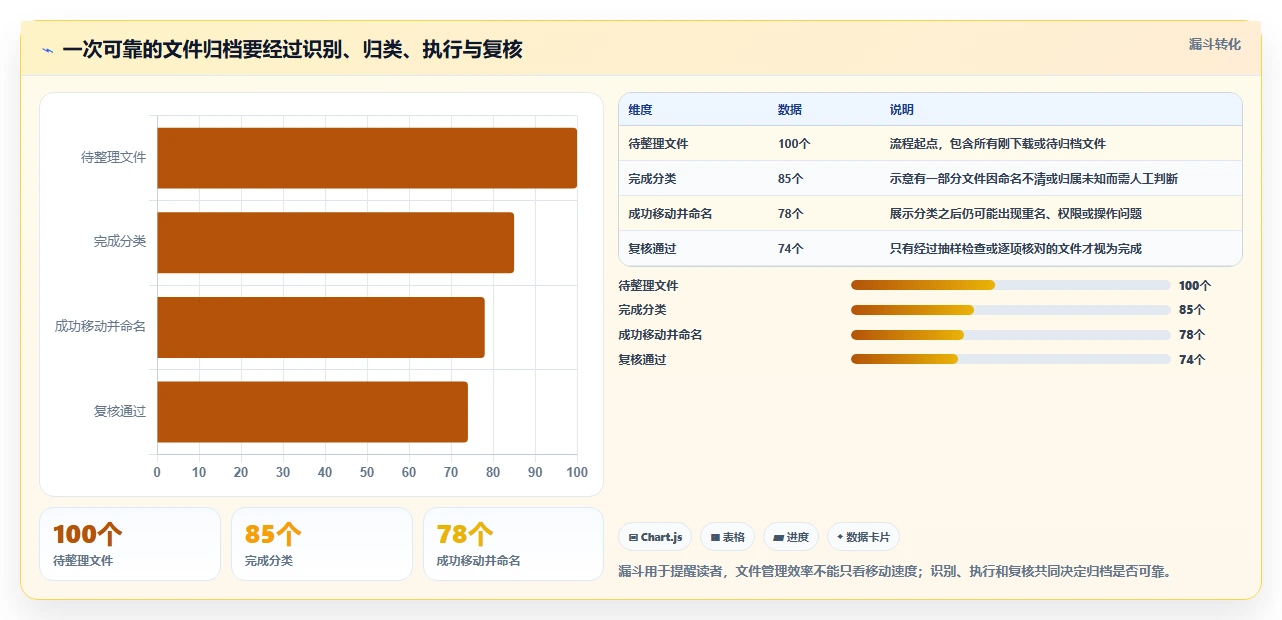Viewport: 1282px width, 620px height.
Task: Click the 完成分类 progress bar
Action: 1010,310
